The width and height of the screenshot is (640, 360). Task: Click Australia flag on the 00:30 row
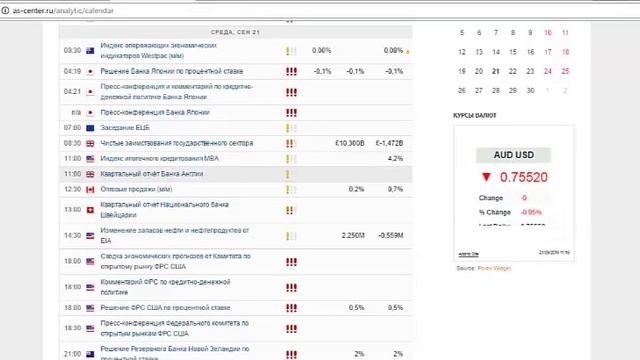click(x=90, y=51)
